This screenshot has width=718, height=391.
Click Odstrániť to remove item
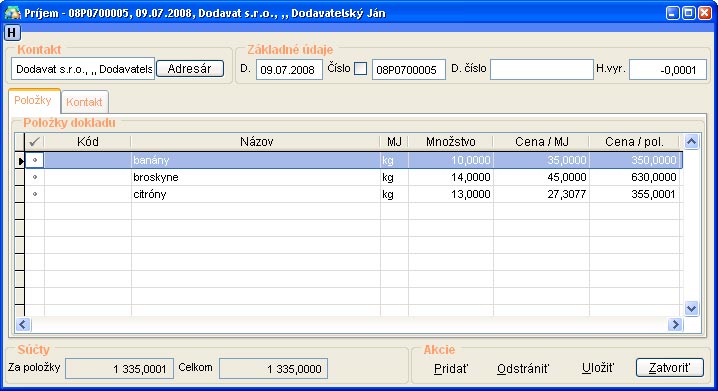523,368
